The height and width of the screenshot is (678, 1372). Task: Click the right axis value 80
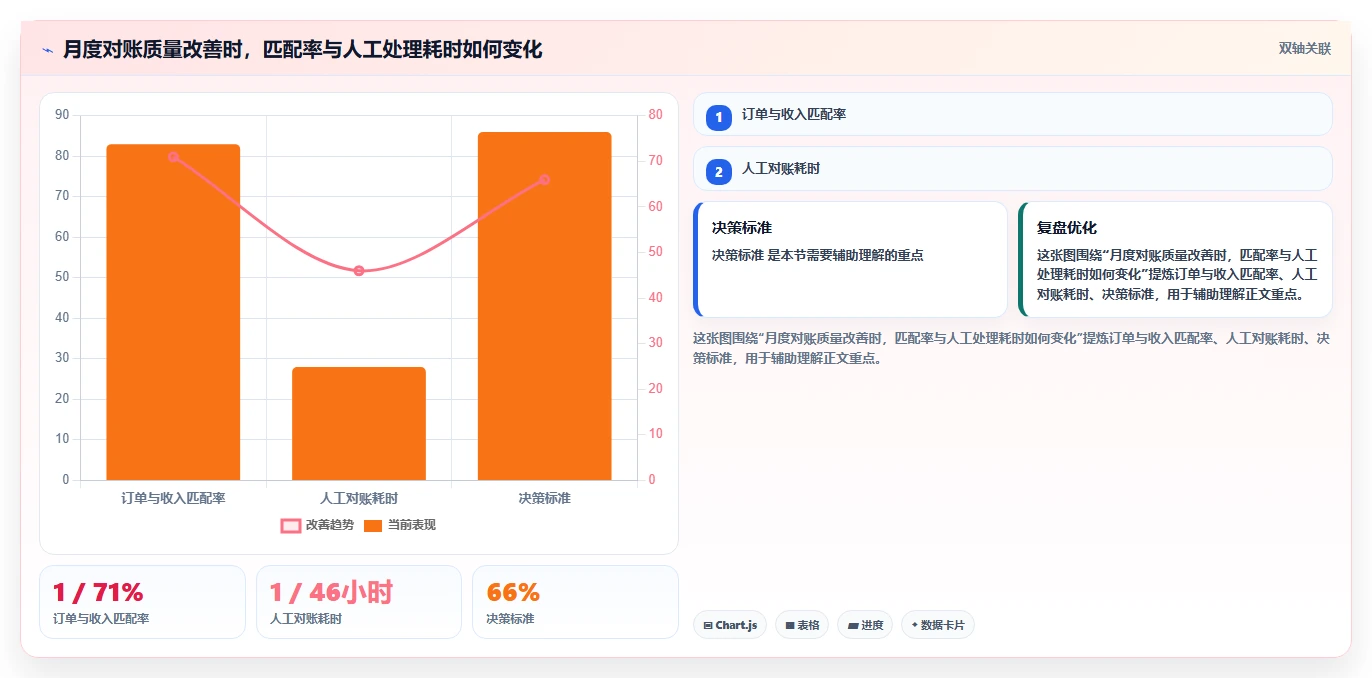point(655,115)
